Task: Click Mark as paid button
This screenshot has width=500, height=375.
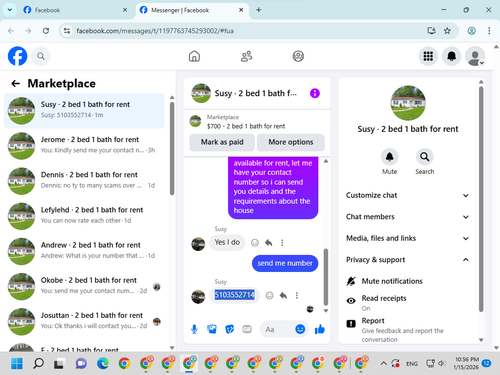Action: pyautogui.click(x=222, y=142)
